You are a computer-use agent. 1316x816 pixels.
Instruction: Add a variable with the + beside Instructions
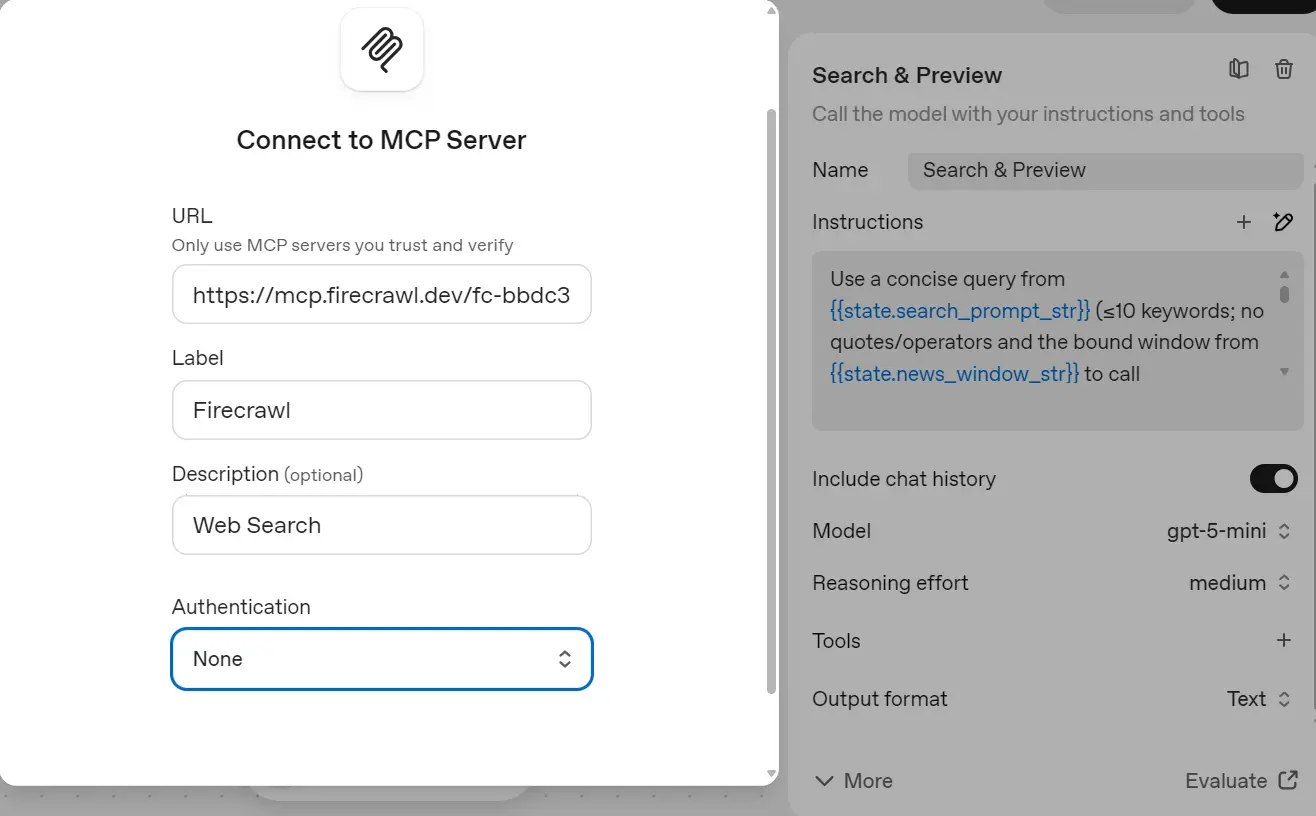tap(1244, 222)
